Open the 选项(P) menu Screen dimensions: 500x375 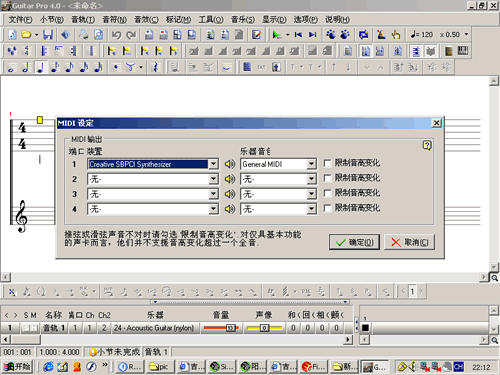click(x=305, y=20)
